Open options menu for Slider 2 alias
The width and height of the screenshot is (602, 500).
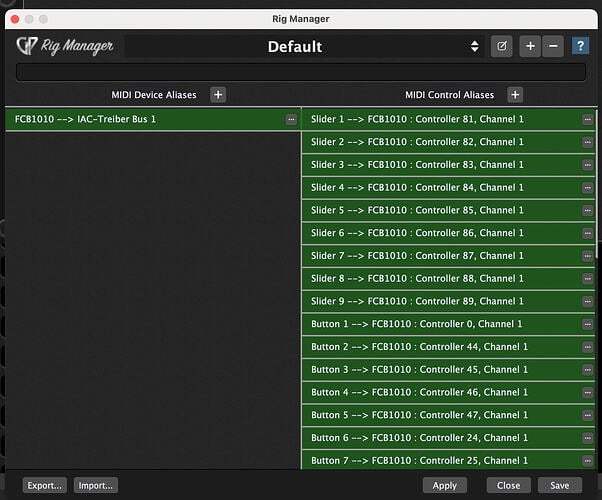coord(587,142)
